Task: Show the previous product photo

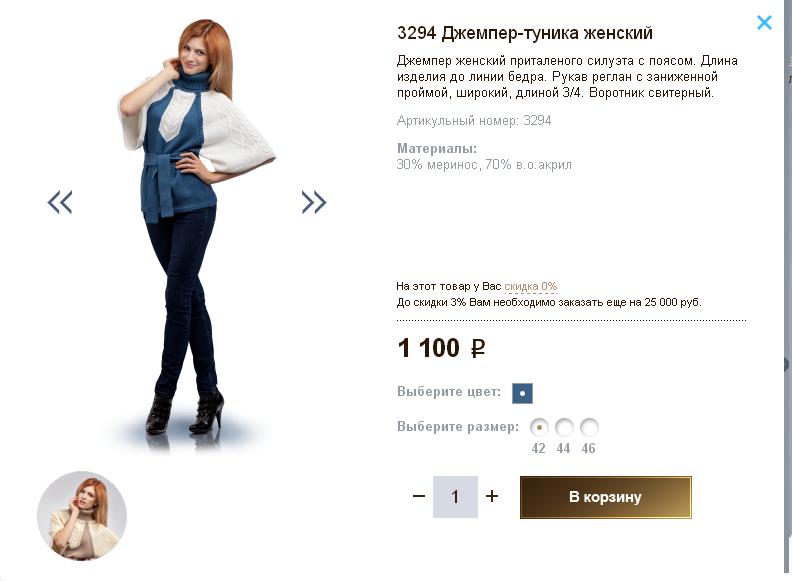Action: point(60,202)
